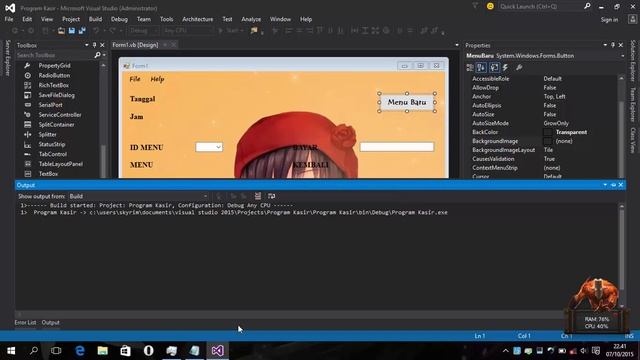
Task: Click the feedback smiley icon in title bar
Action: click(x=490, y=6)
